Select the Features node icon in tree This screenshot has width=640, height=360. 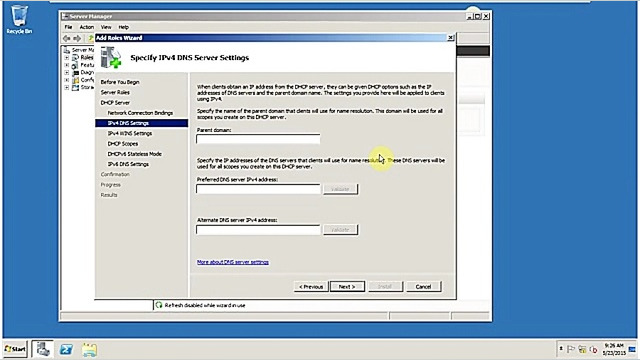point(76,65)
